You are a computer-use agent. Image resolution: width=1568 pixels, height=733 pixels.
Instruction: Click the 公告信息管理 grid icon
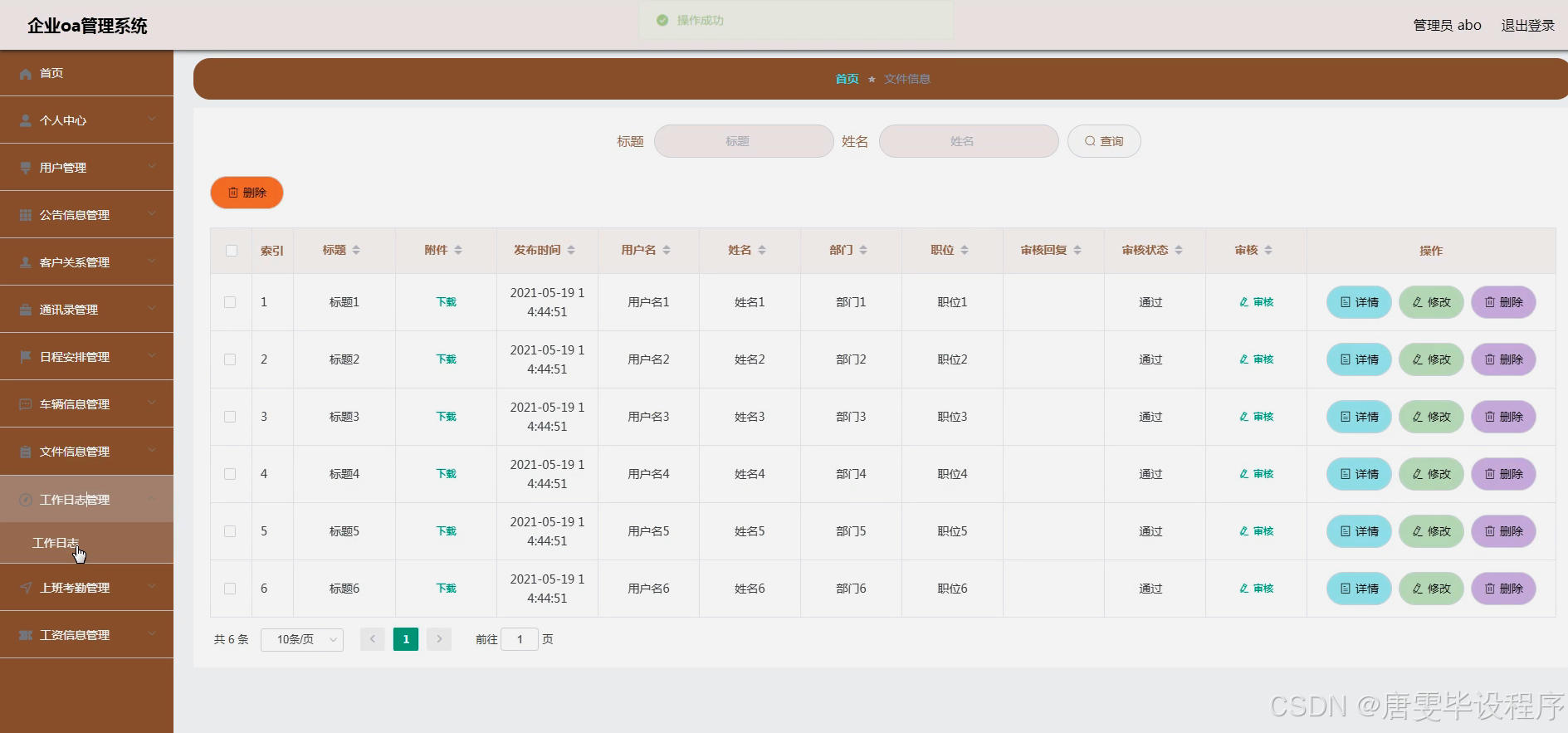tap(26, 215)
